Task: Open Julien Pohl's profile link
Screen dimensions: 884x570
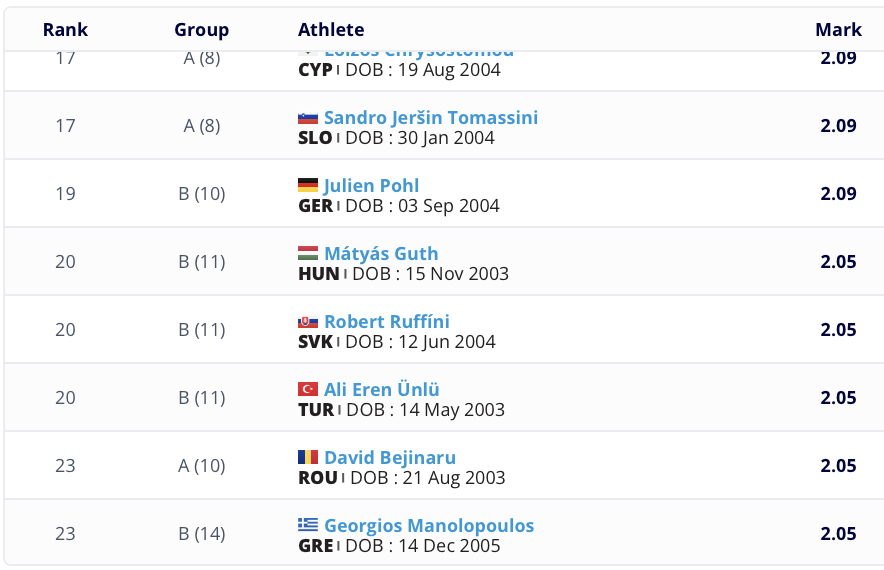Action: (x=371, y=186)
